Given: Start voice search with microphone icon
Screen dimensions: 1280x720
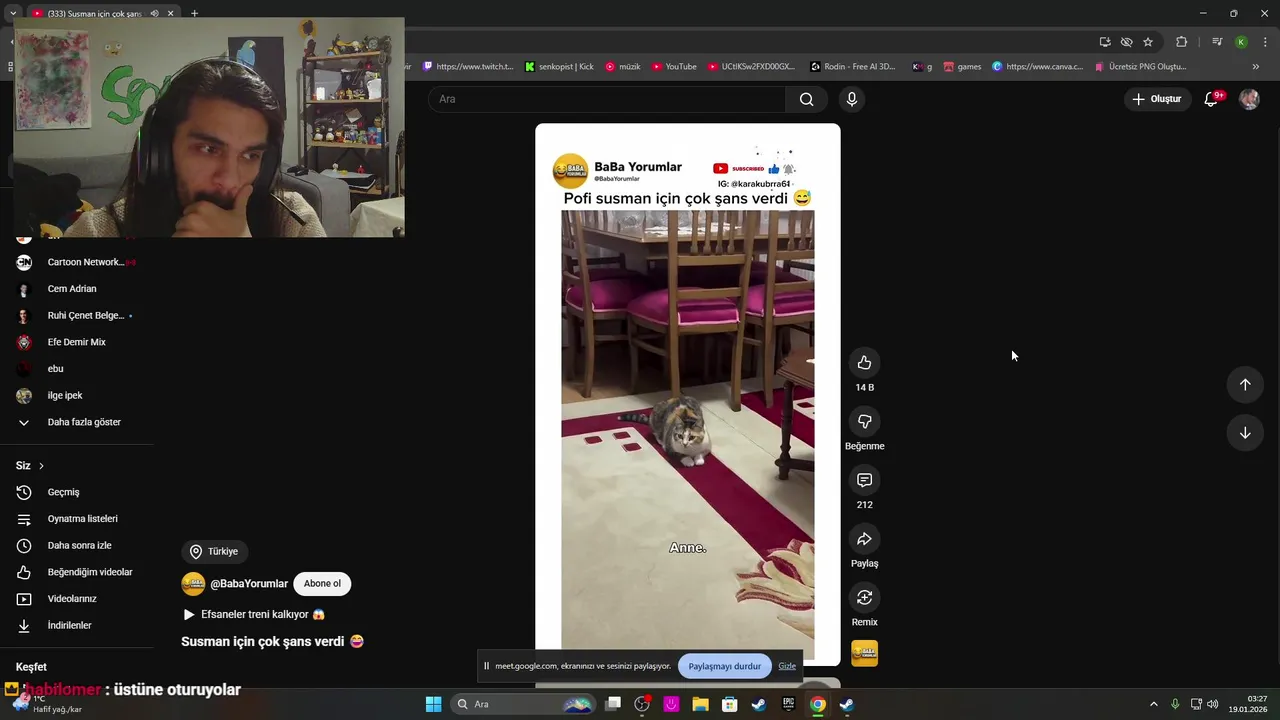Looking at the screenshot, I should point(851,99).
